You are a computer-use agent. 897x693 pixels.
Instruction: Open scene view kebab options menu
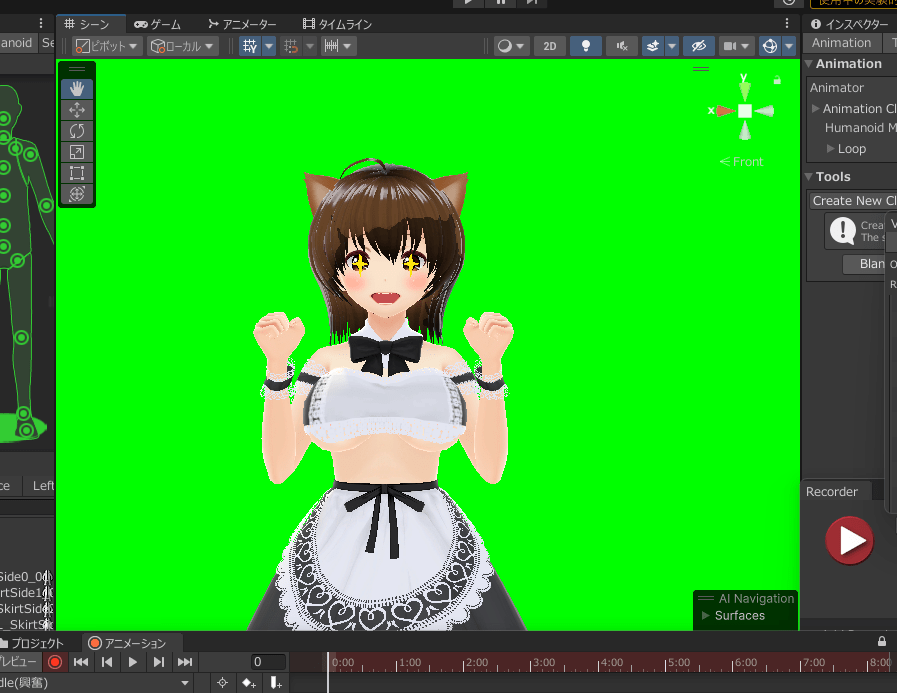(787, 23)
